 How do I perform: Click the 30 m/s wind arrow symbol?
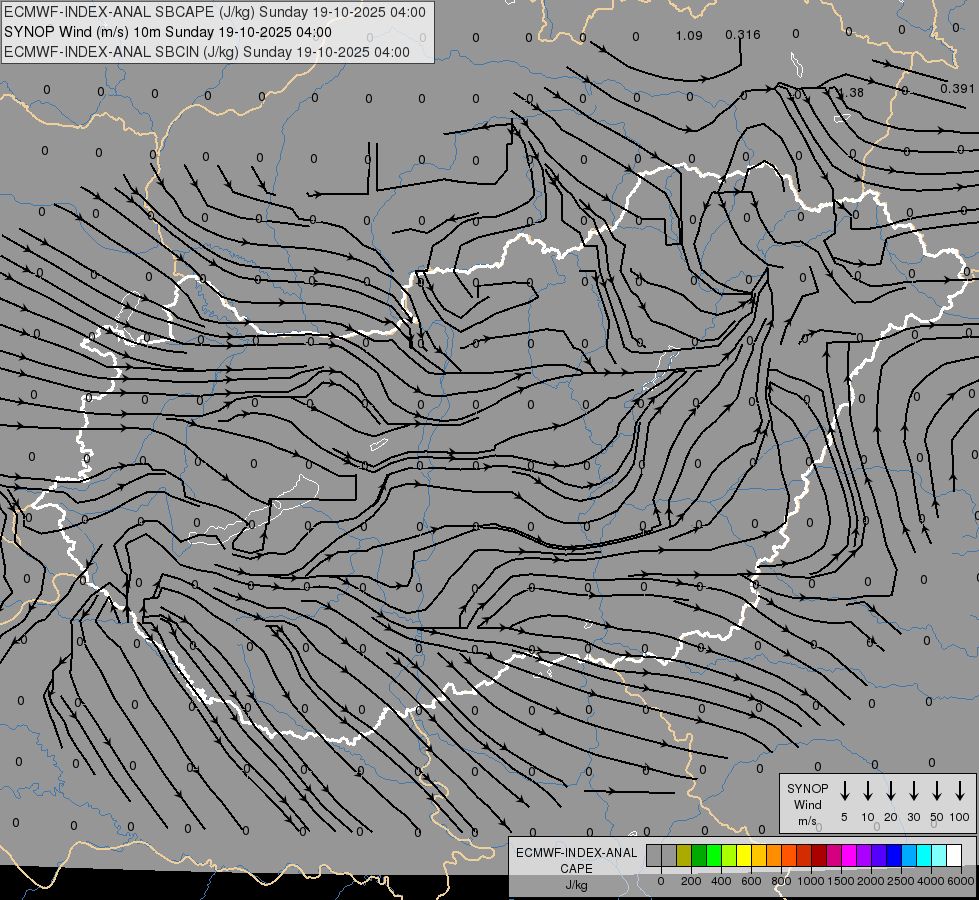pyautogui.click(x=914, y=791)
